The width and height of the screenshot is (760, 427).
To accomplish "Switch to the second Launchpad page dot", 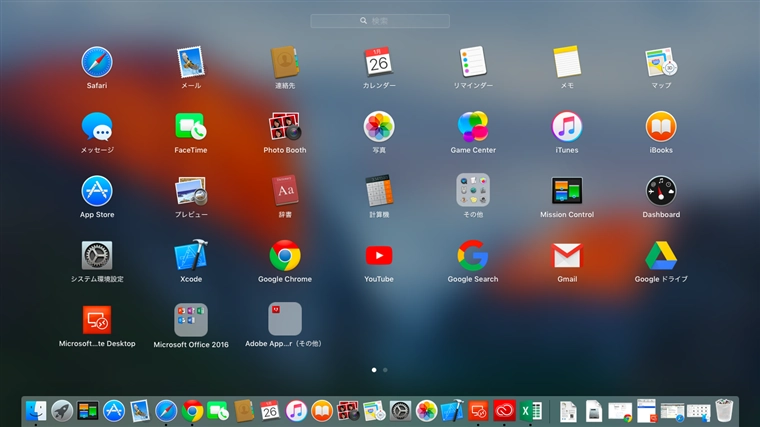I will pyautogui.click(x=385, y=370).
